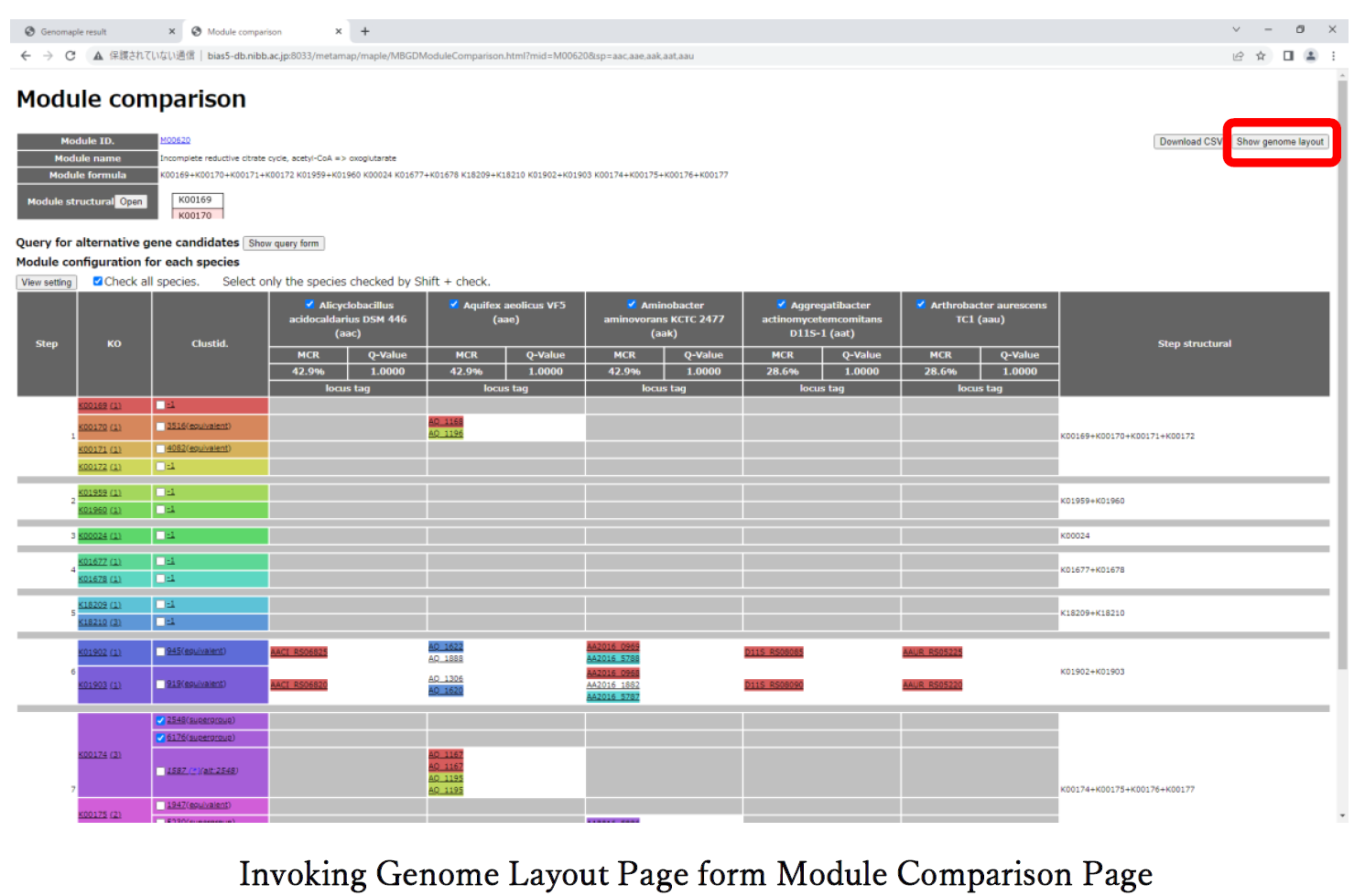This screenshot has width=1365, height=896.
Task: Open the new tab plus button
Action: (x=365, y=31)
